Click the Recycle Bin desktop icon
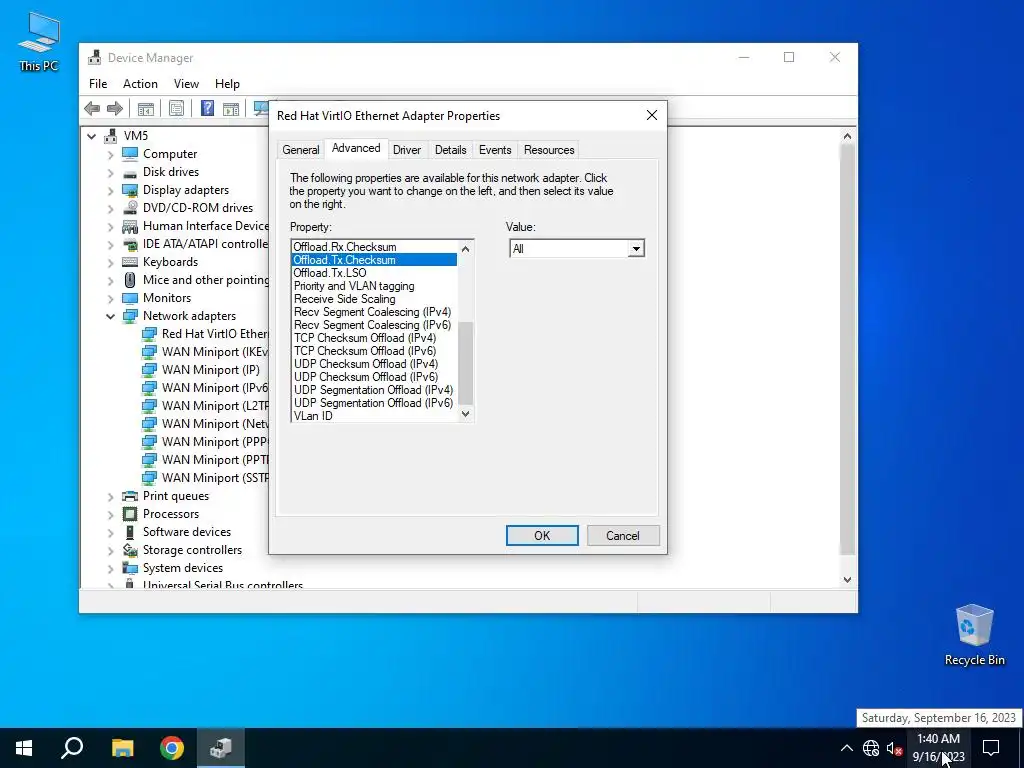Screen dimensions: 1024x768 [974, 635]
